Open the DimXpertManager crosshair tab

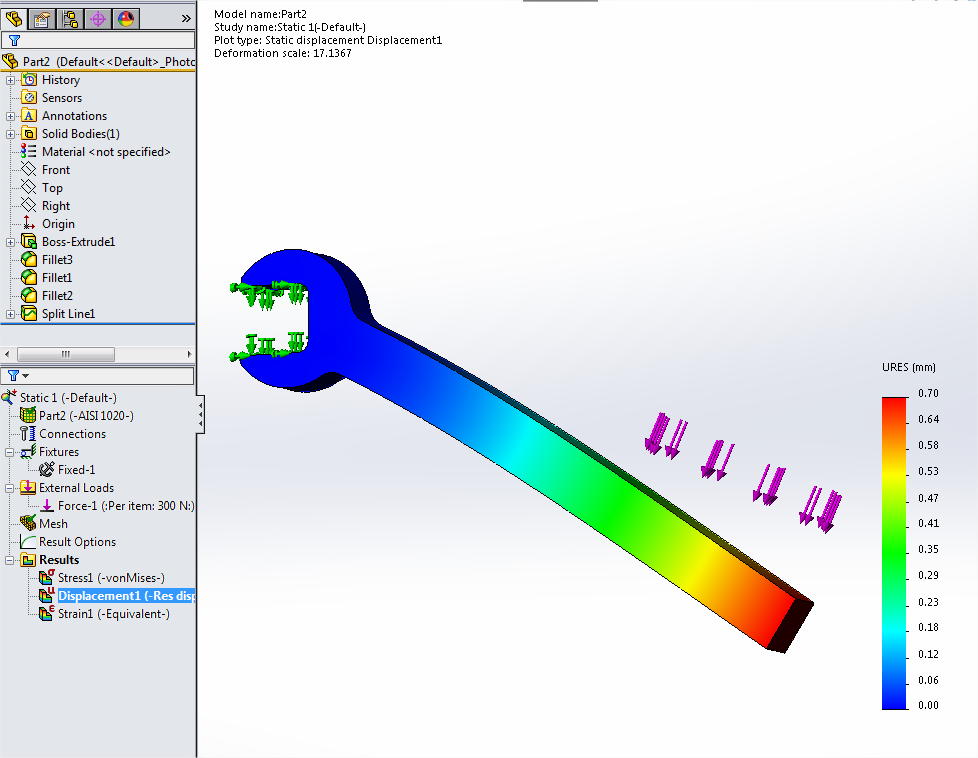coord(98,19)
